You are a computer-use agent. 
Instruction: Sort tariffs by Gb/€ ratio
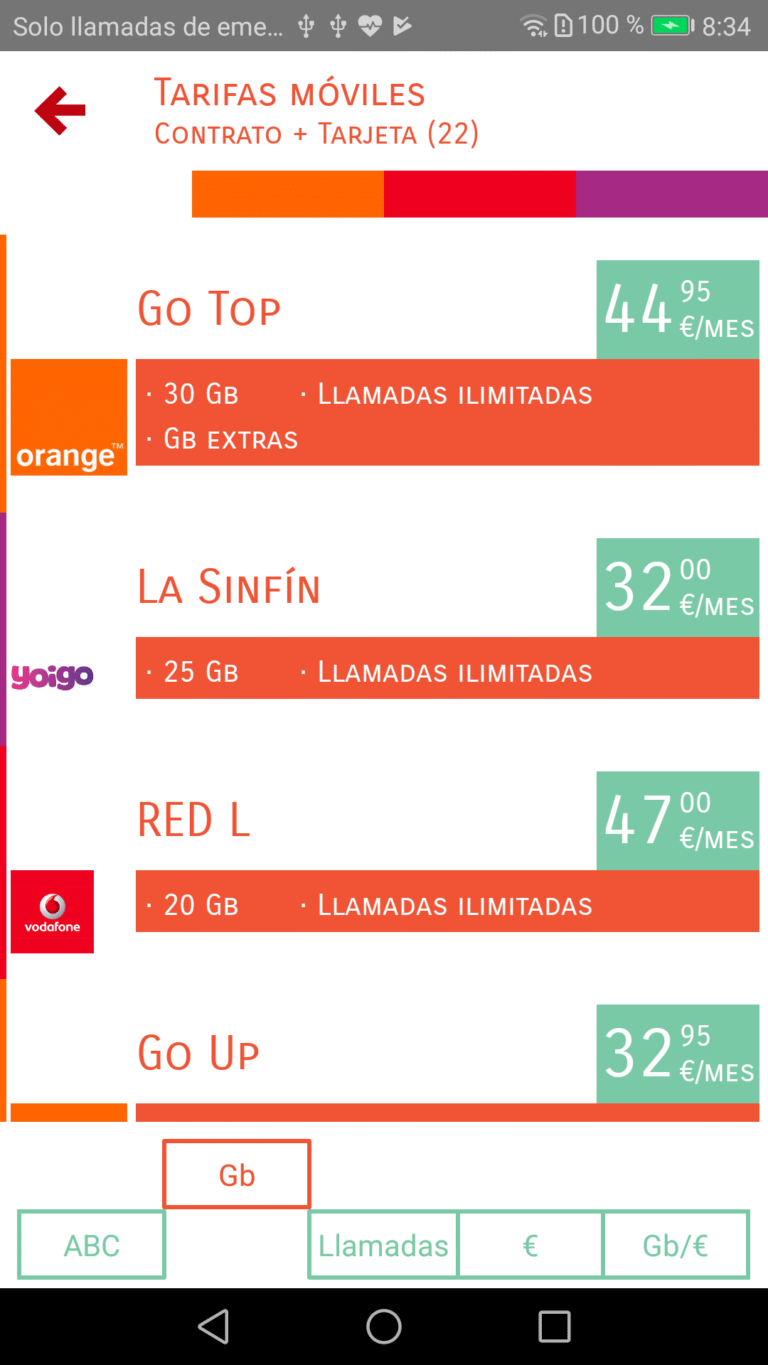coord(676,1245)
